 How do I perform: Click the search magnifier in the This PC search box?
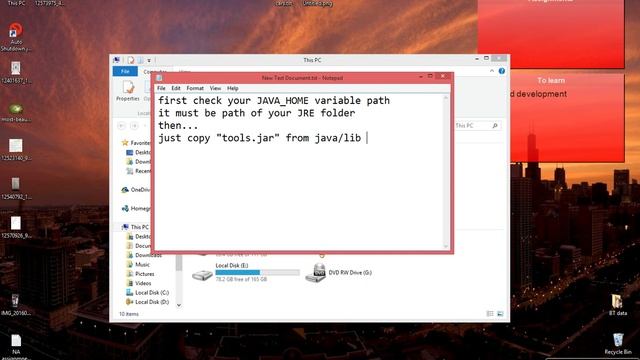click(495, 126)
